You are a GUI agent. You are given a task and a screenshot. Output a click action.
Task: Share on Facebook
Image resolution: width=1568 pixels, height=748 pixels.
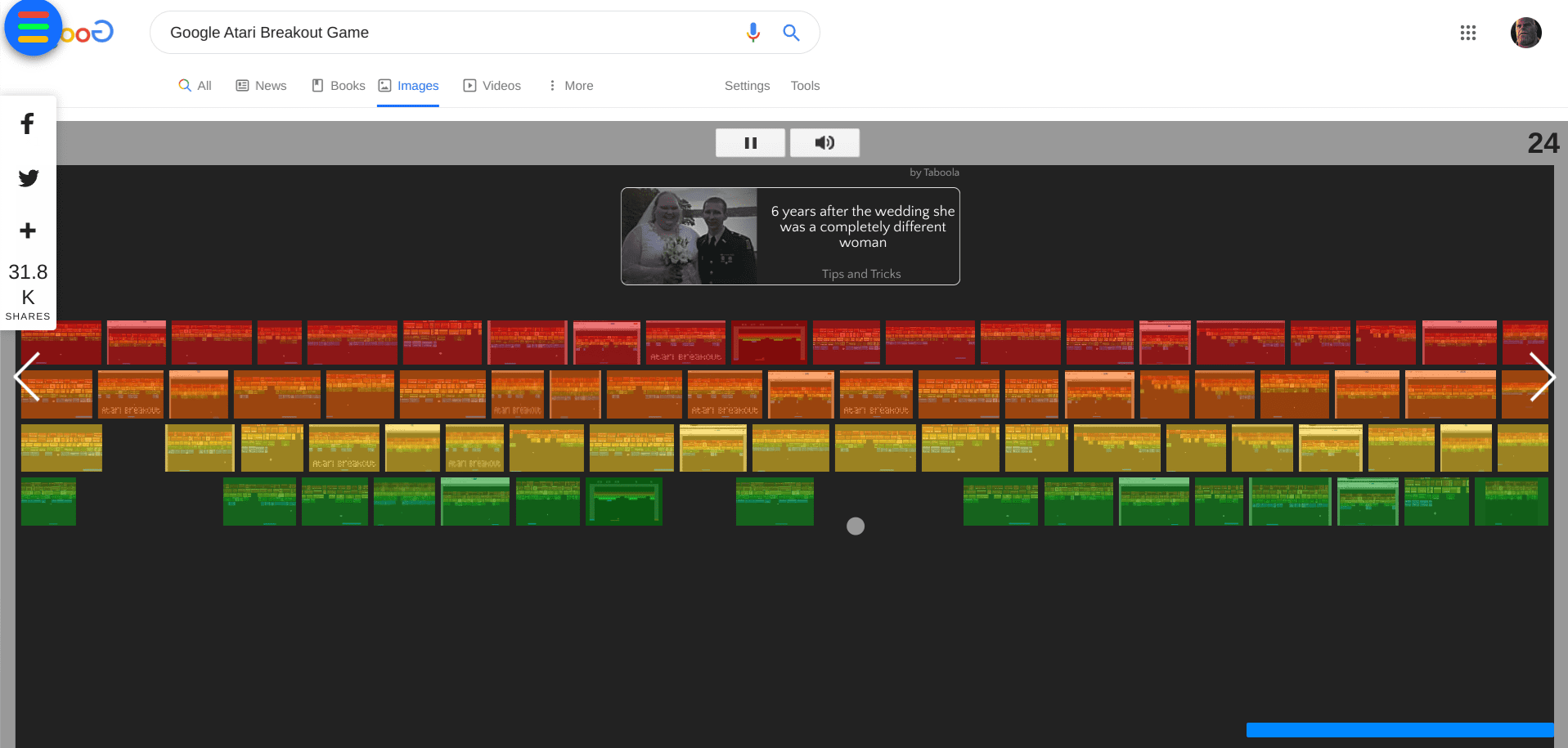click(28, 123)
